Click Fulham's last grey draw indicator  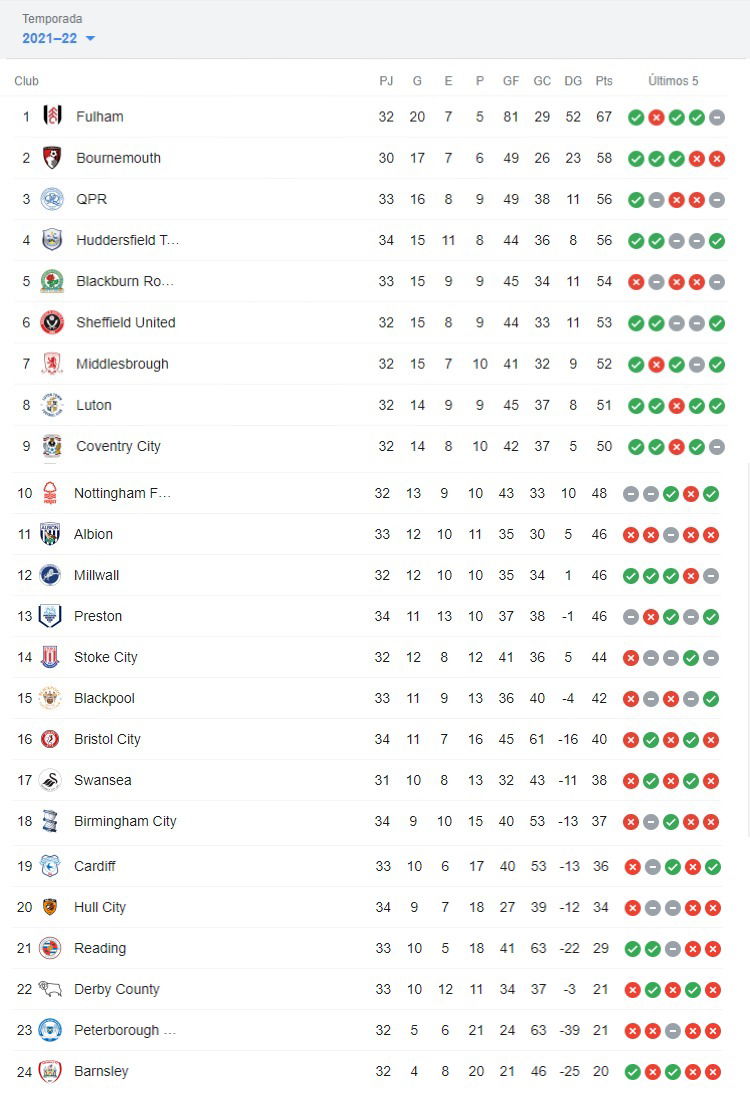[717, 118]
